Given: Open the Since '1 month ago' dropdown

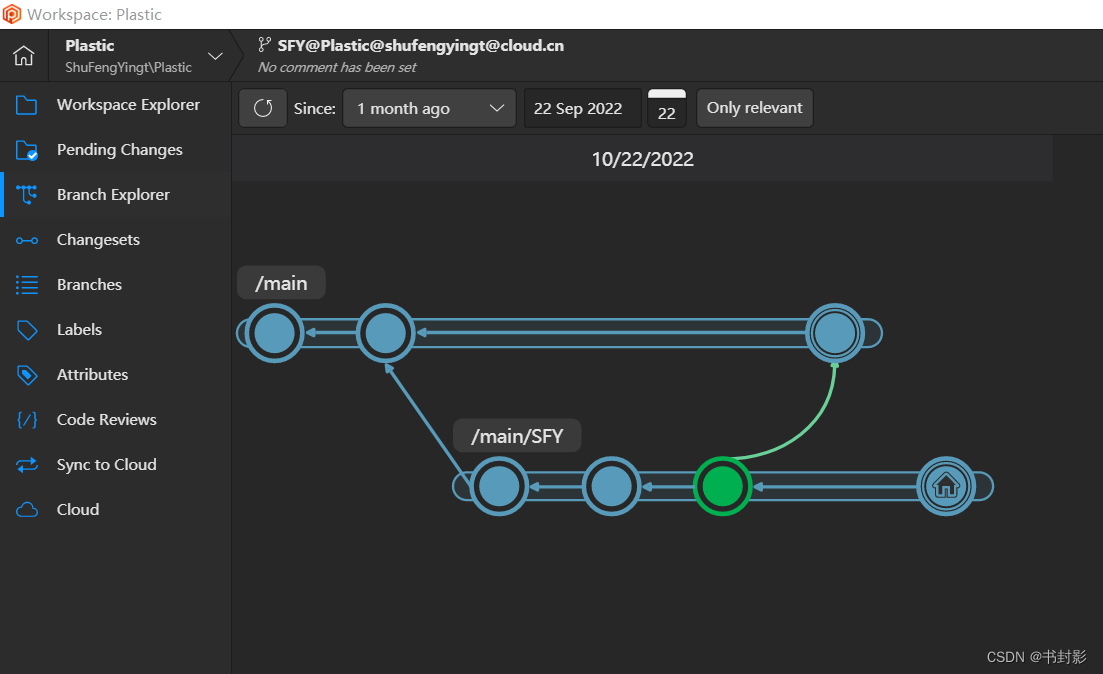Looking at the screenshot, I should pyautogui.click(x=429, y=108).
